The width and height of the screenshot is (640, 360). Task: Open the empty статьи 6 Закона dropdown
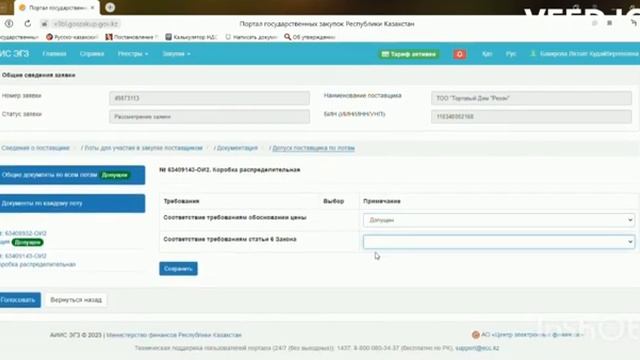click(x=499, y=242)
